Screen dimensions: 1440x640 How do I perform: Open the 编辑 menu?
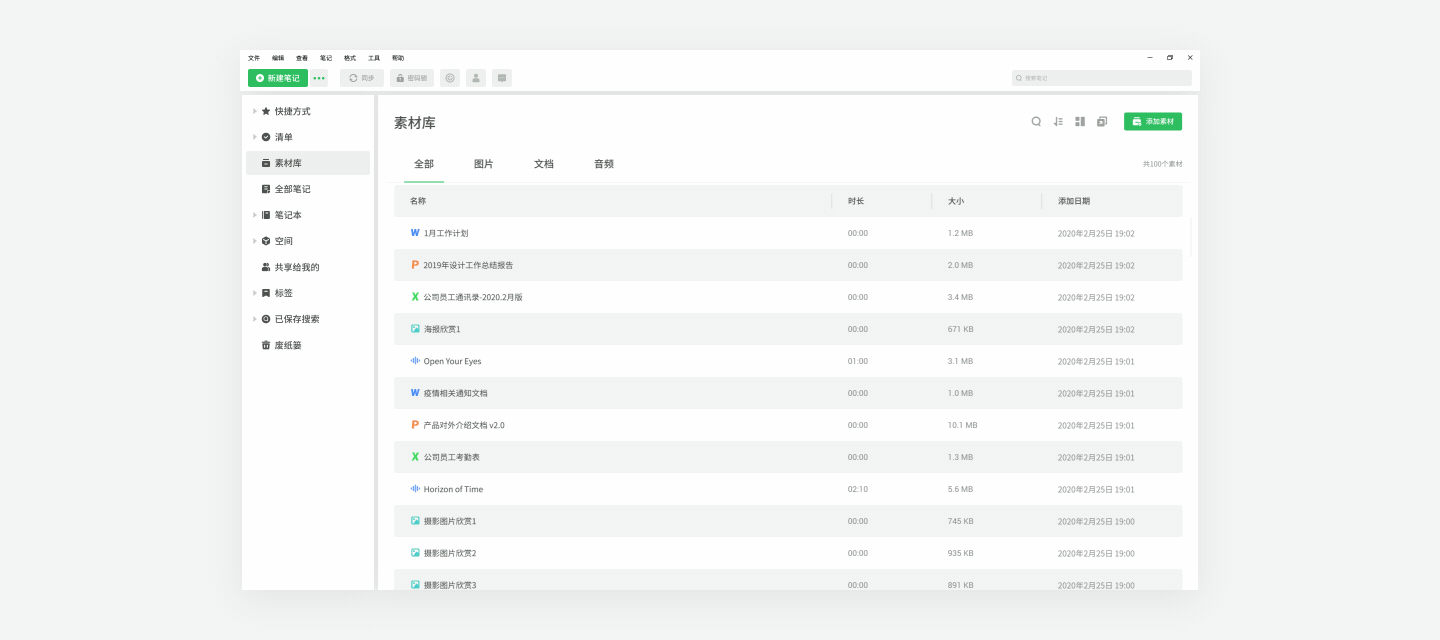pyautogui.click(x=278, y=58)
